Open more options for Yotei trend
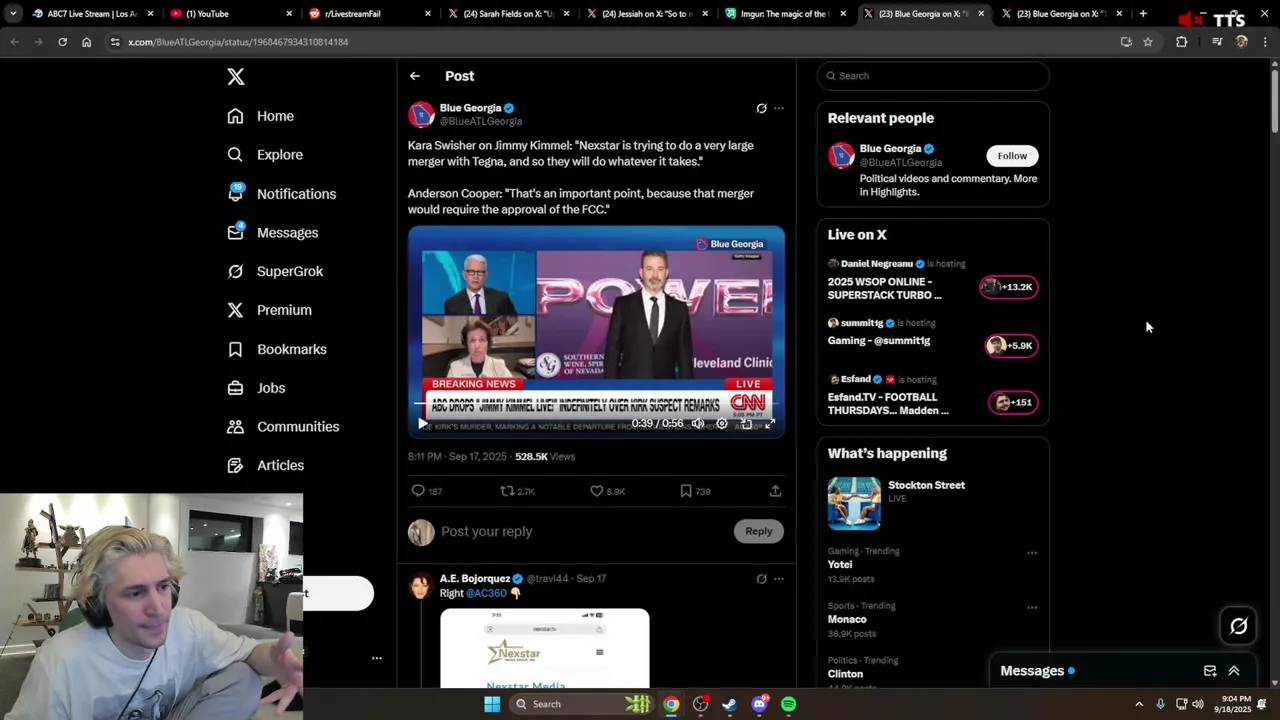Screen dimensions: 1280x720 pos(1032,553)
